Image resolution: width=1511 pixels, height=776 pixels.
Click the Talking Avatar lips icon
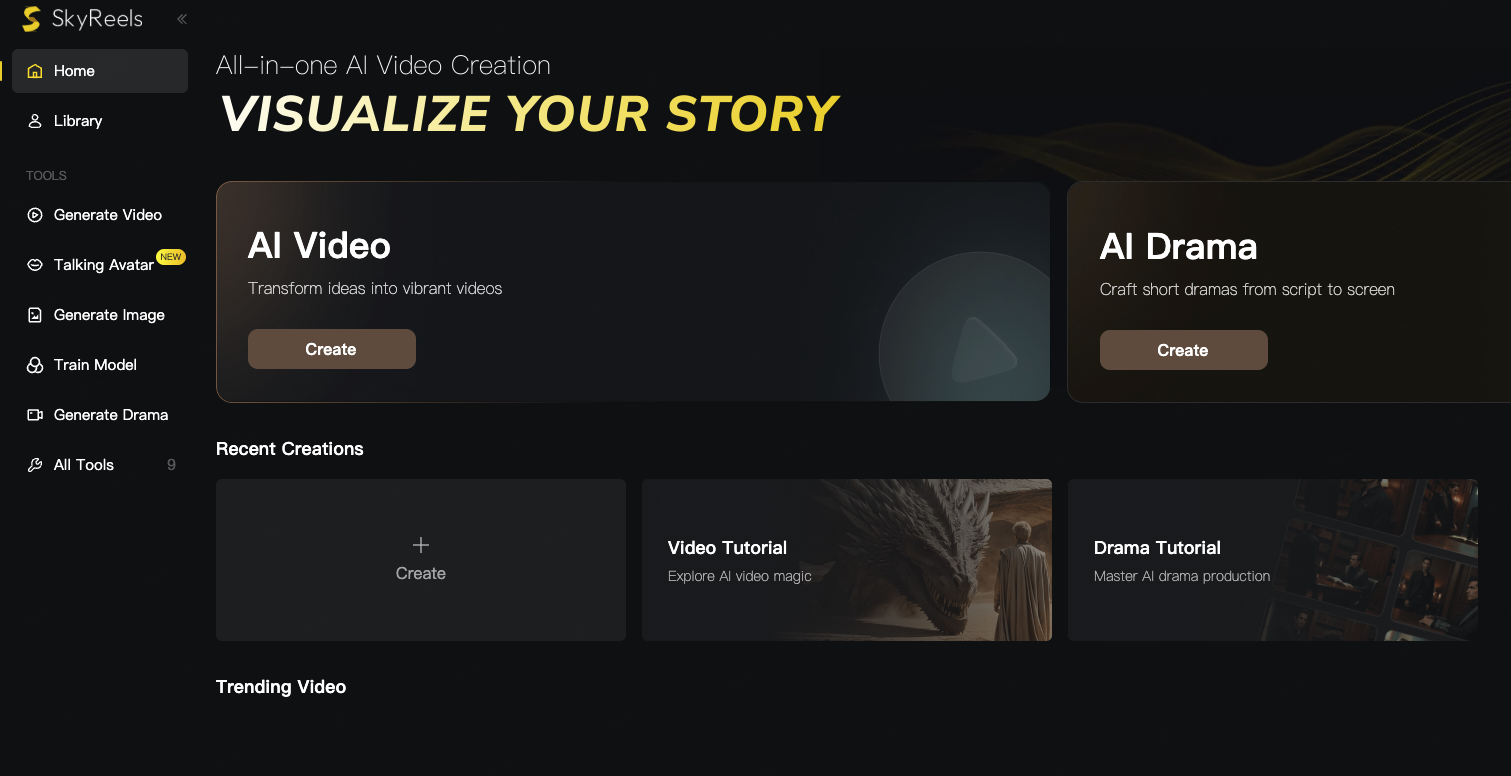click(35, 265)
